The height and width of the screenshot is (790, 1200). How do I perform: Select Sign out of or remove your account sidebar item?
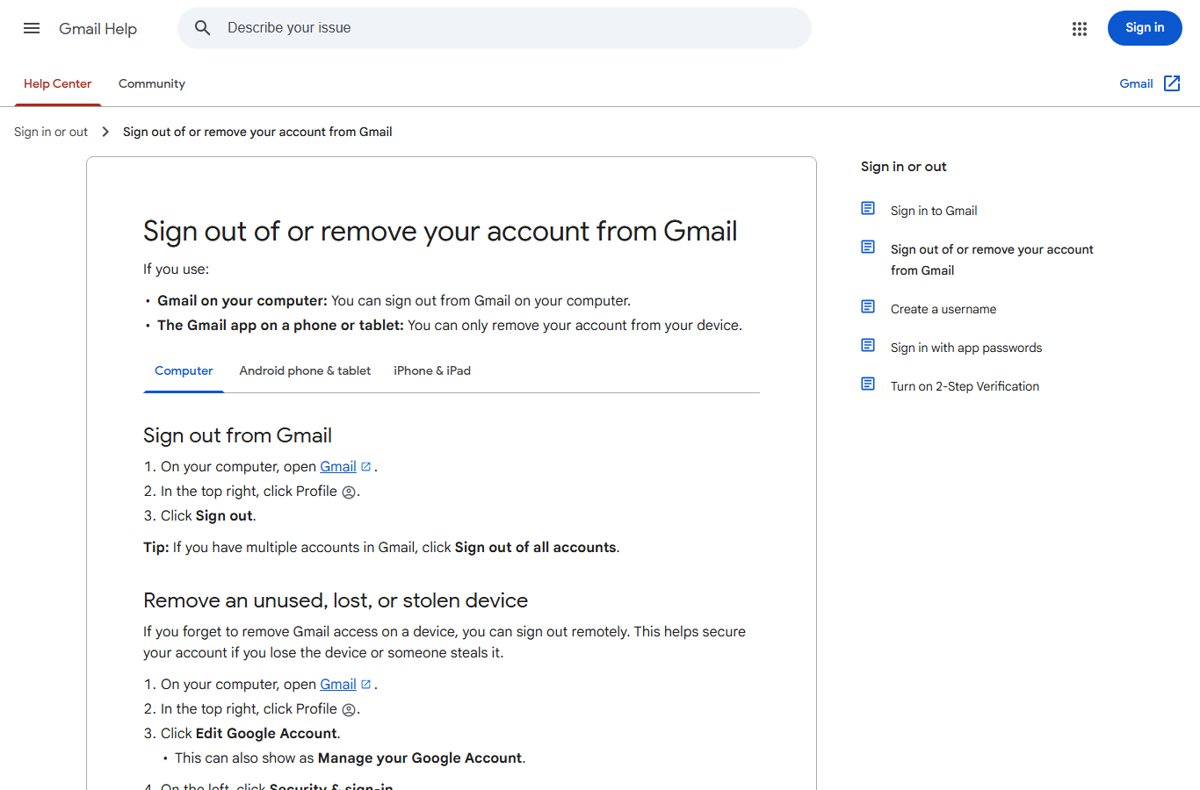point(992,260)
